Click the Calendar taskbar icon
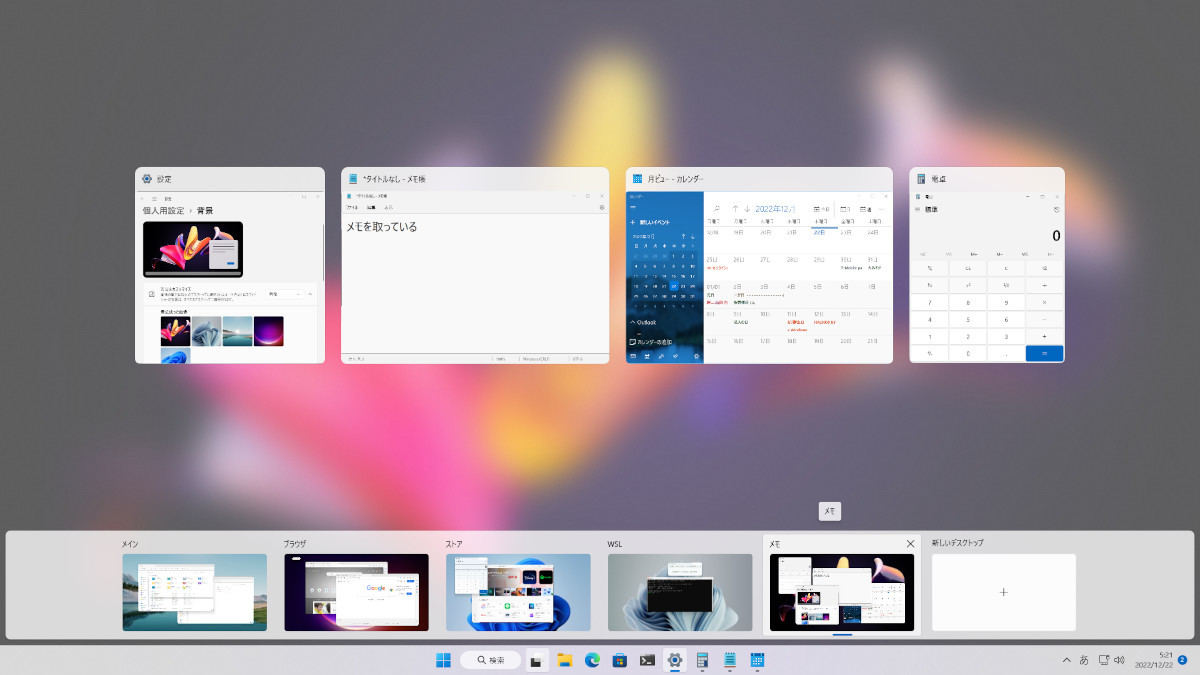 click(x=758, y=660)
